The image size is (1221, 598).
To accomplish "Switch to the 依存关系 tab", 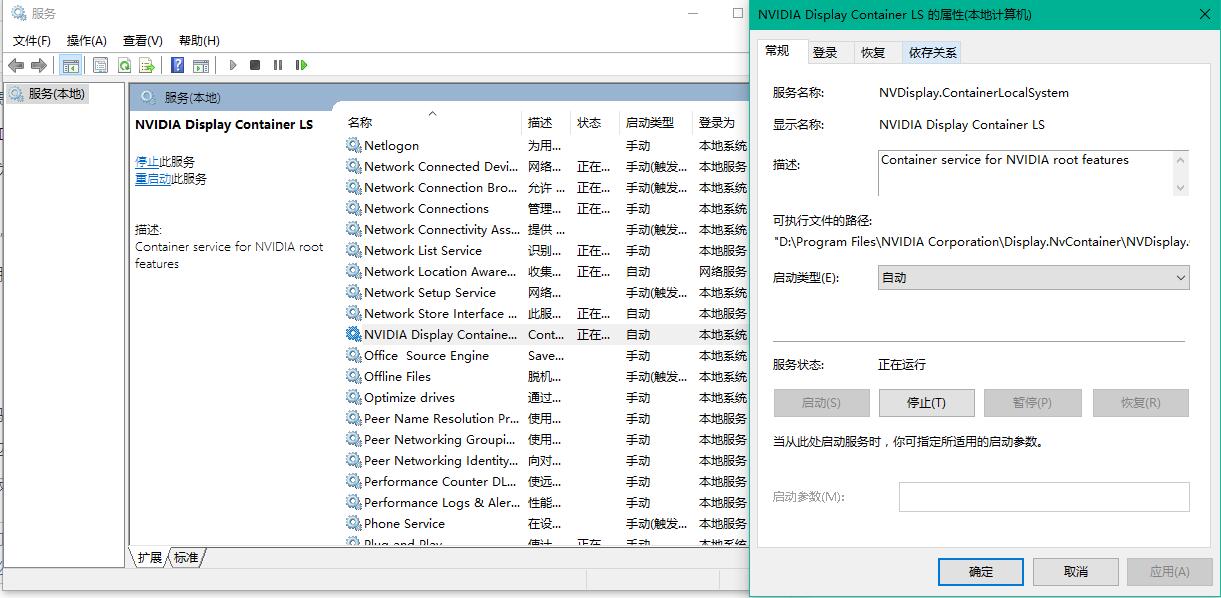I will [x=932, y=53].
